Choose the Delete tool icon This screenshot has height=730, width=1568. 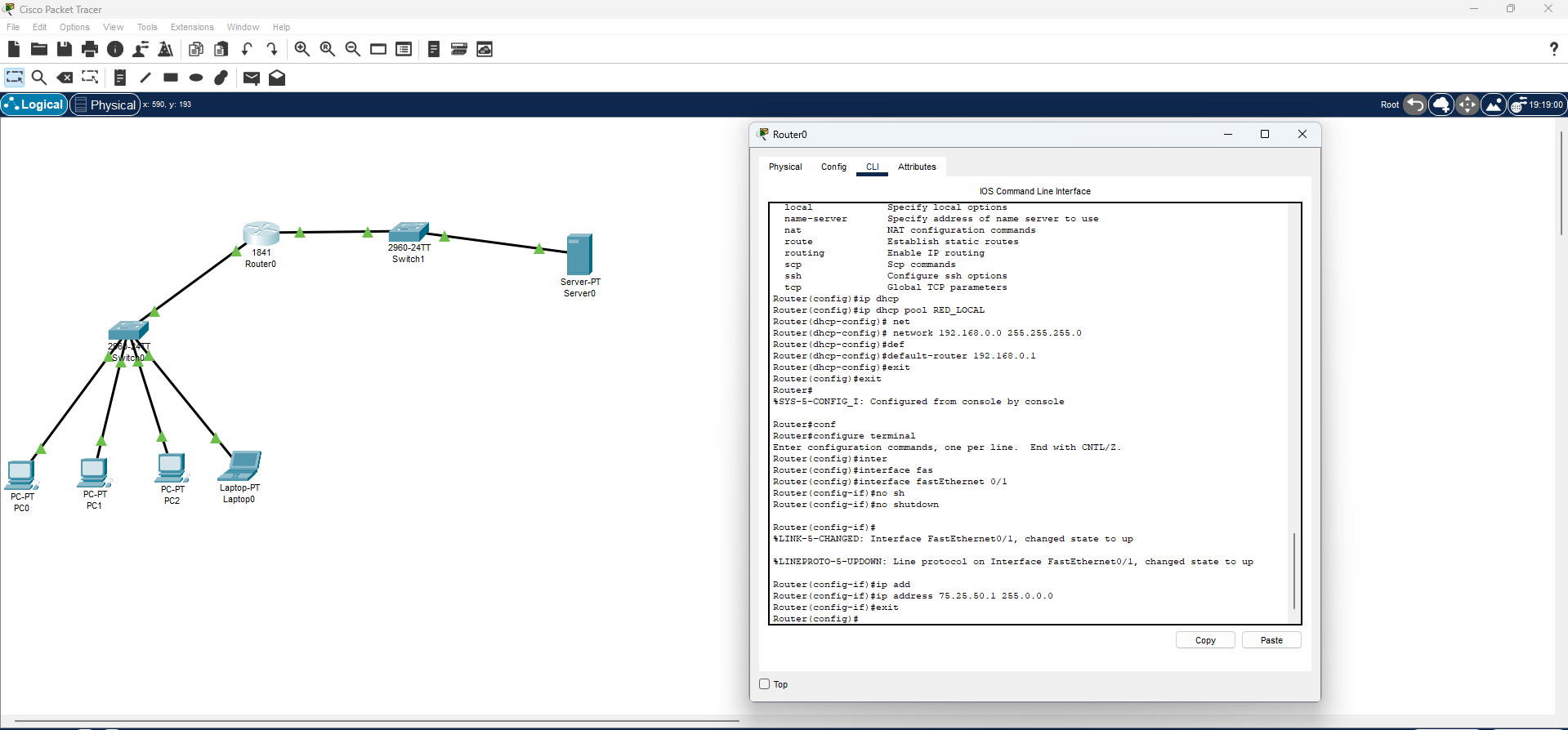pyautogui.click(x=65, y=78)
